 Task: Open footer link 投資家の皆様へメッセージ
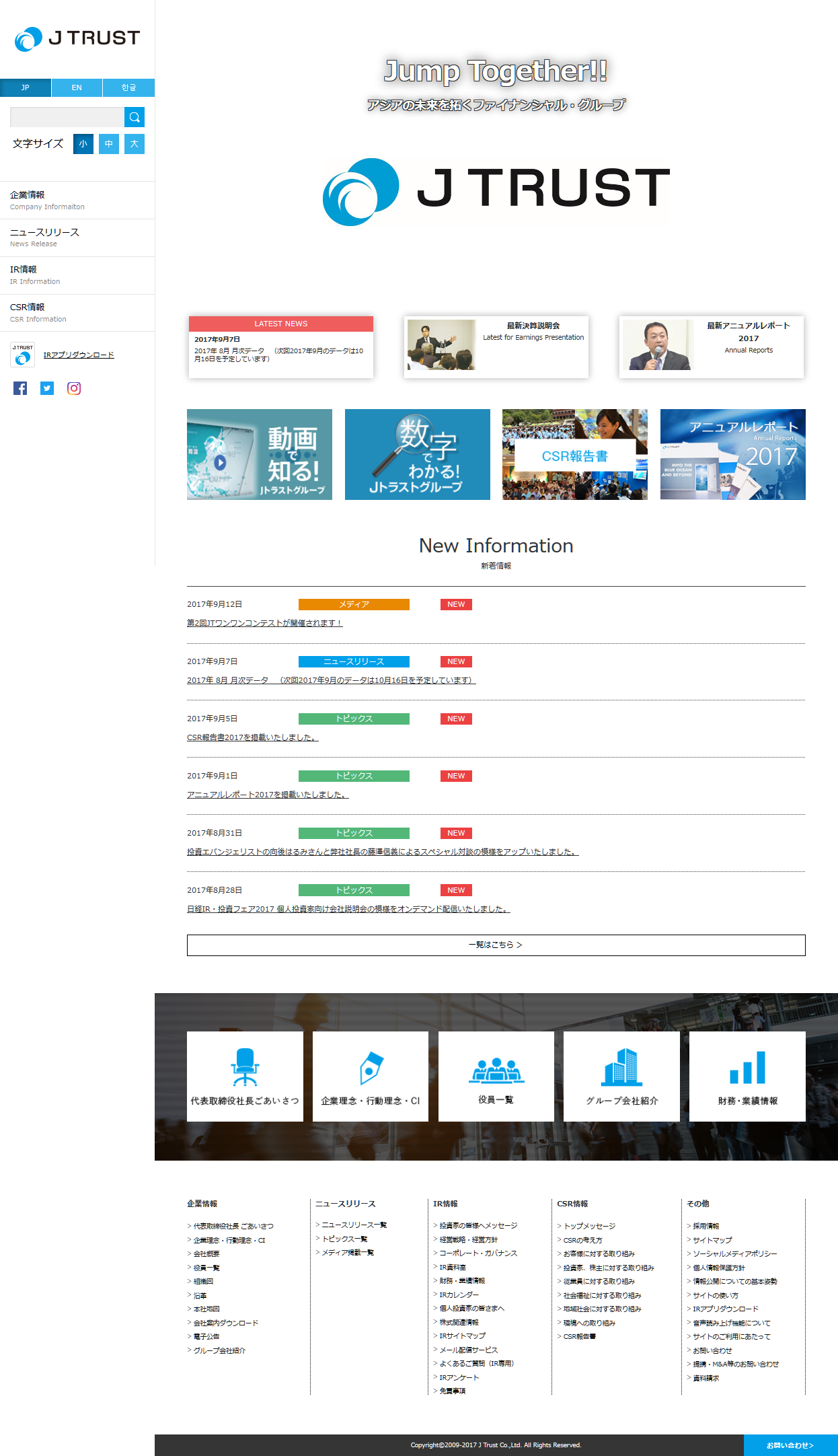tap(478, 1225)
